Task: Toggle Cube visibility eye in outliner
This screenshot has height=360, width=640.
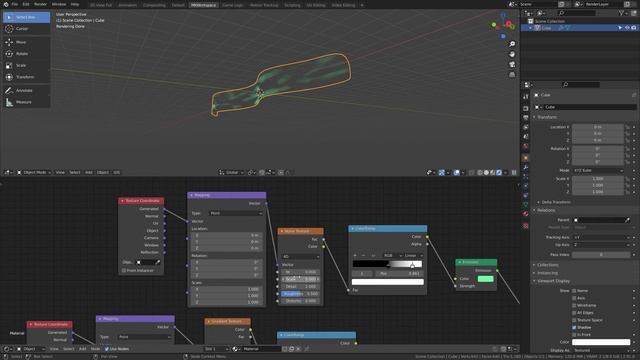Action: [627, 28]
